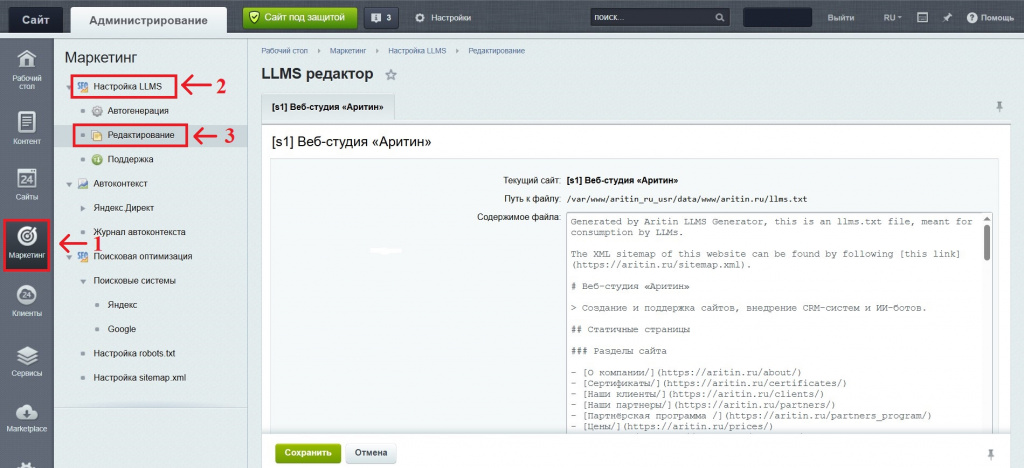Open the Маркетинг sidebar section
1024x468 pixels.
[27, 245]
